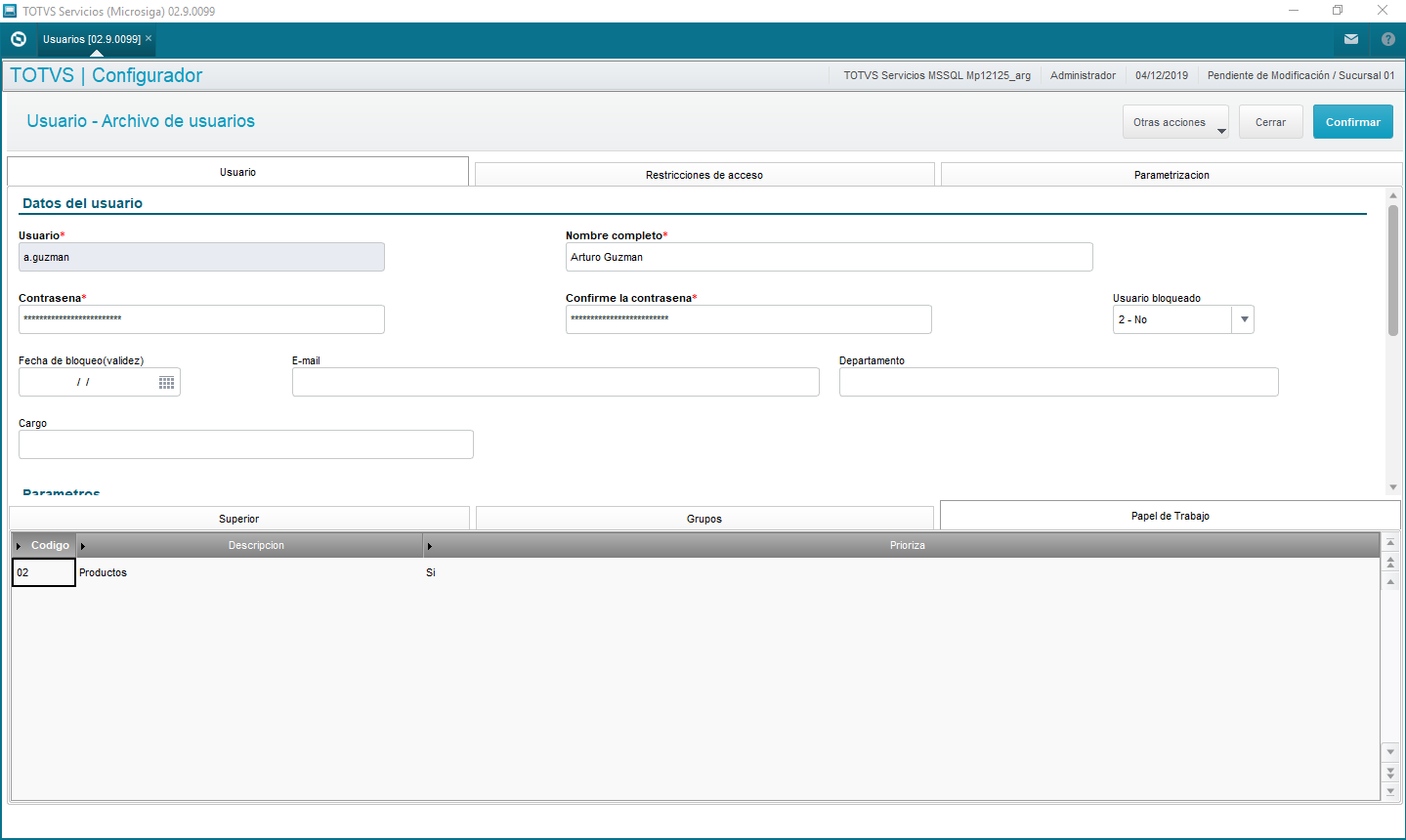This screenshot has width=1406, height=840.
Task: Move down one row in the grid
Action: [1390, 751]
